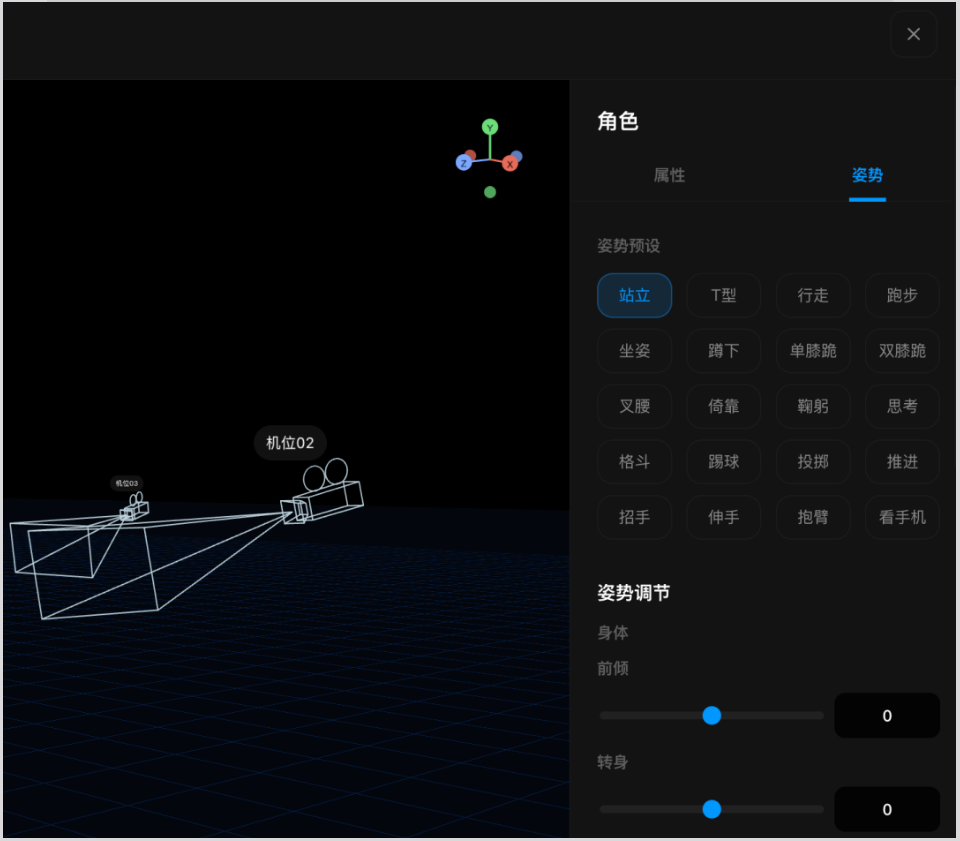Select the 双膝跪 pose preset
The width and height of the screenshot is (960, 841).
(902, 351)
